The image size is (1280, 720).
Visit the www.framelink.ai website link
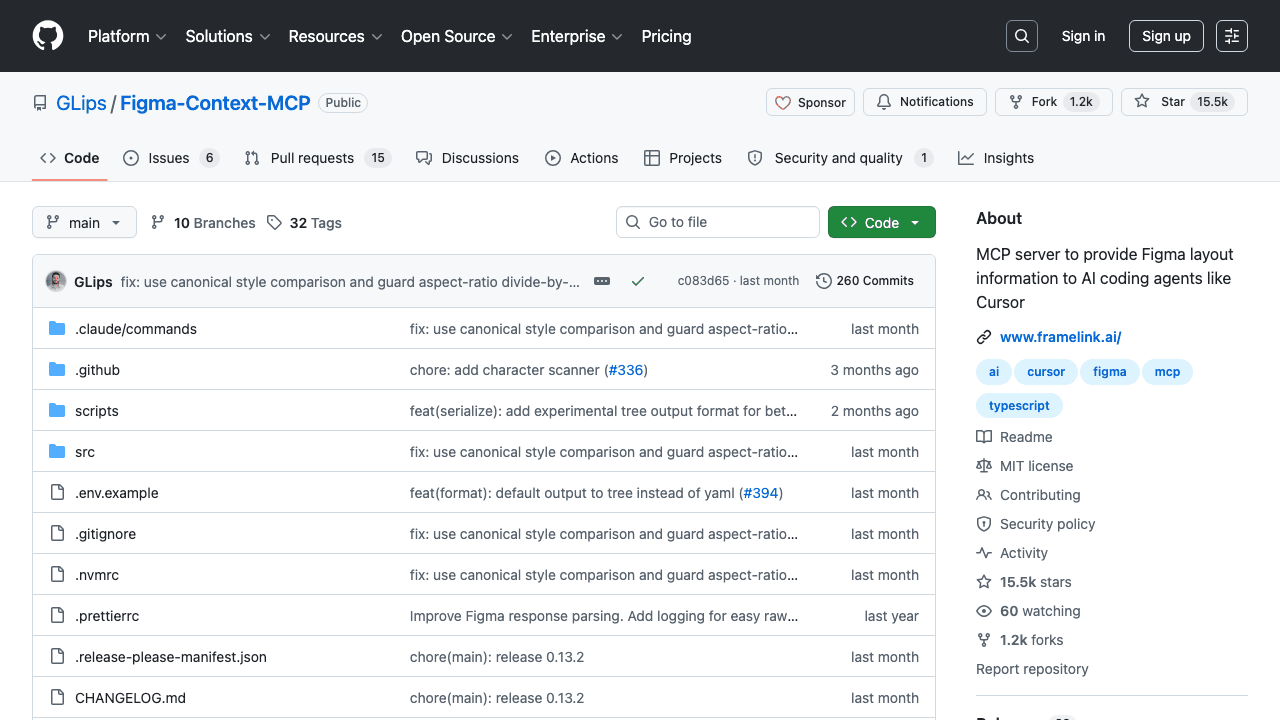[1060, 337]
